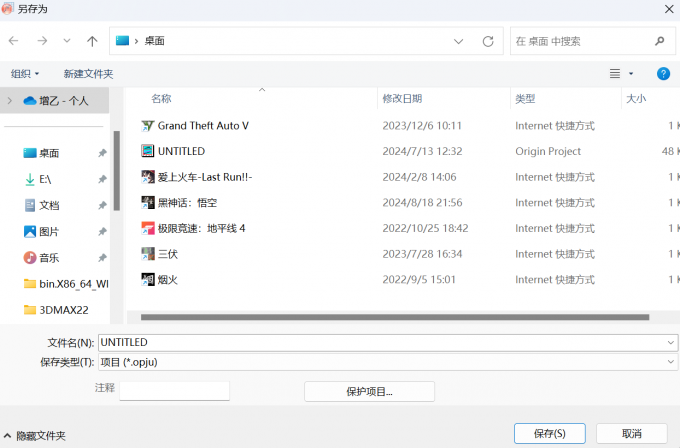
Task: Open recent locations chevron beside forward arrow
Action: (67, 41)
